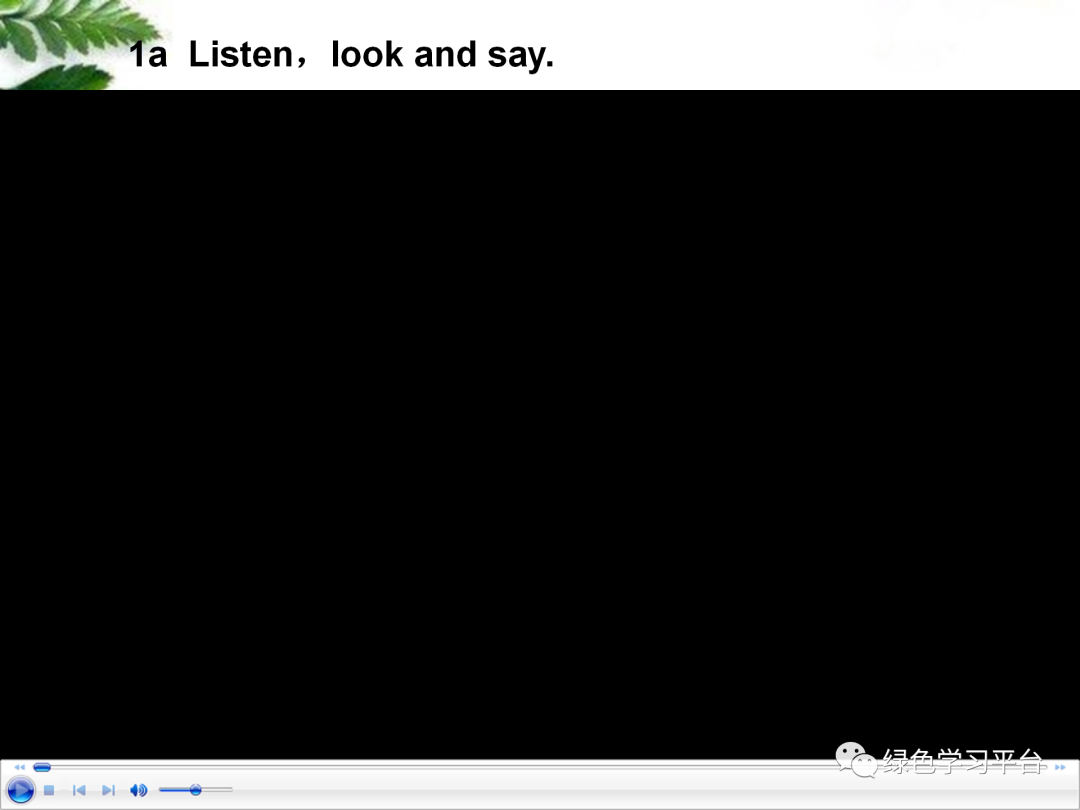Start the video with the play button
1080x810 pixels.
(x=20, y=790)
